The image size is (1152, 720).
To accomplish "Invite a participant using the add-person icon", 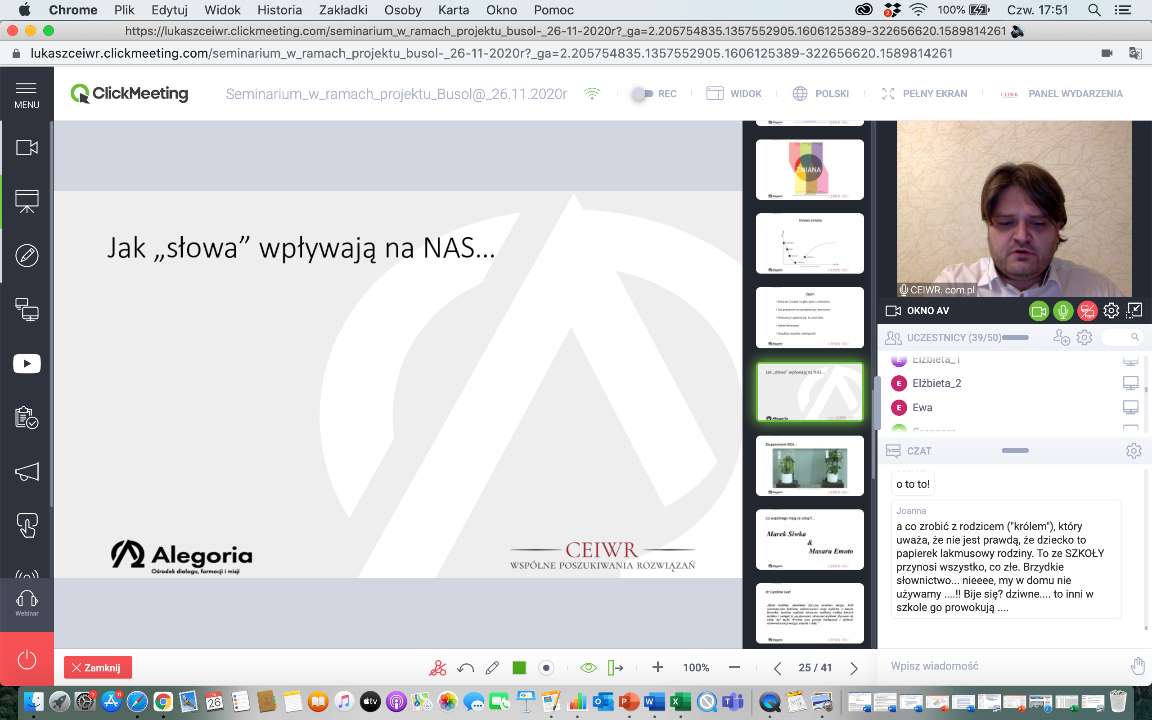I will pos(1062,338).
